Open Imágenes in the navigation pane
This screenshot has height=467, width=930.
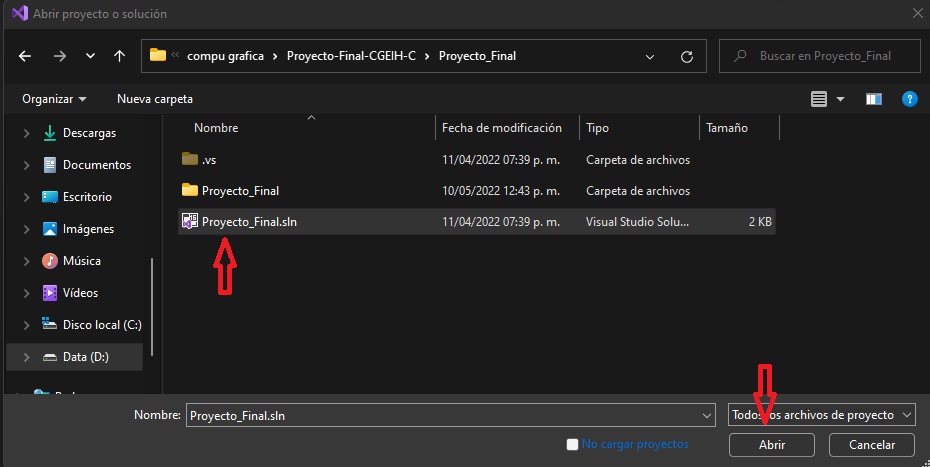[88, 229]
